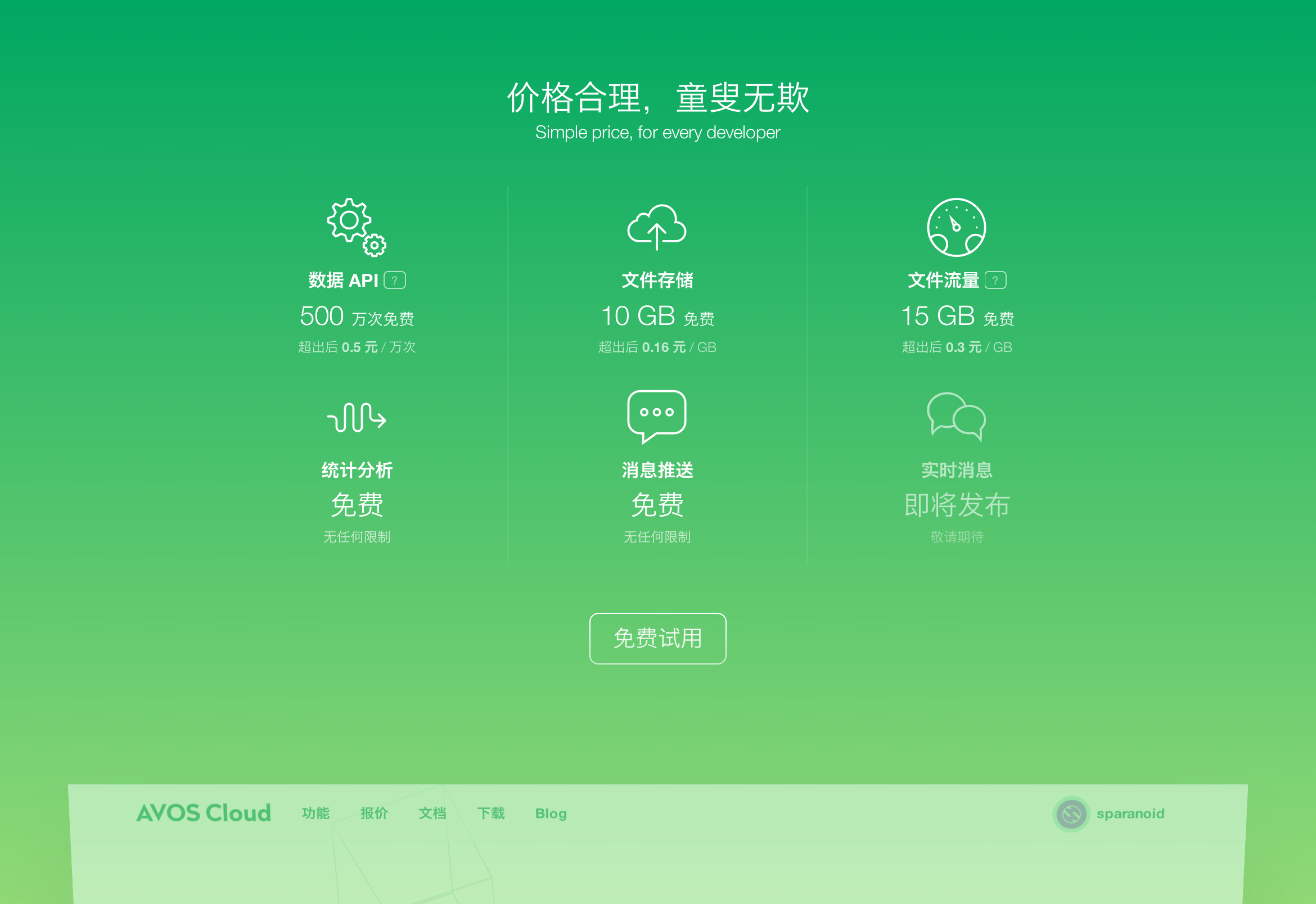Click the 文件流量 title
Image resolution: width=1316 pixels, height=904 pixels.
pyautogui.click(x=943, y=281)
